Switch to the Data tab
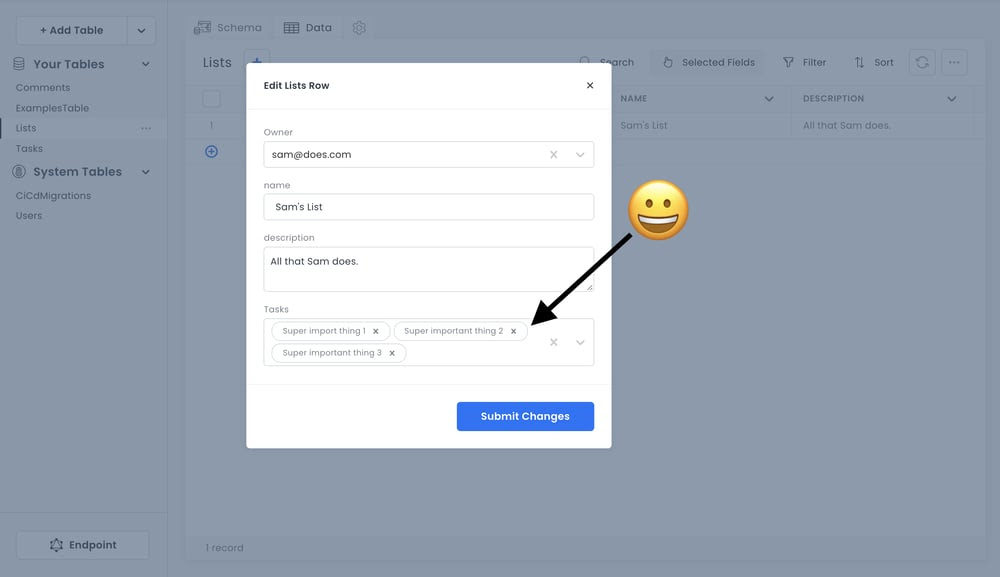The width and height of the screenshot is (1000, 577). pyautogui.click(x=308, y=28)
